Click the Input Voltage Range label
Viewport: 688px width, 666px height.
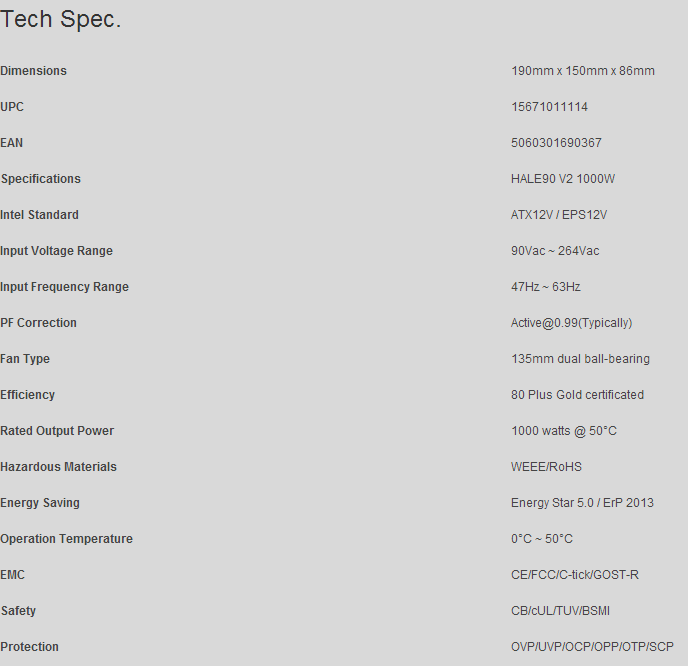click(x=57, y=251)
